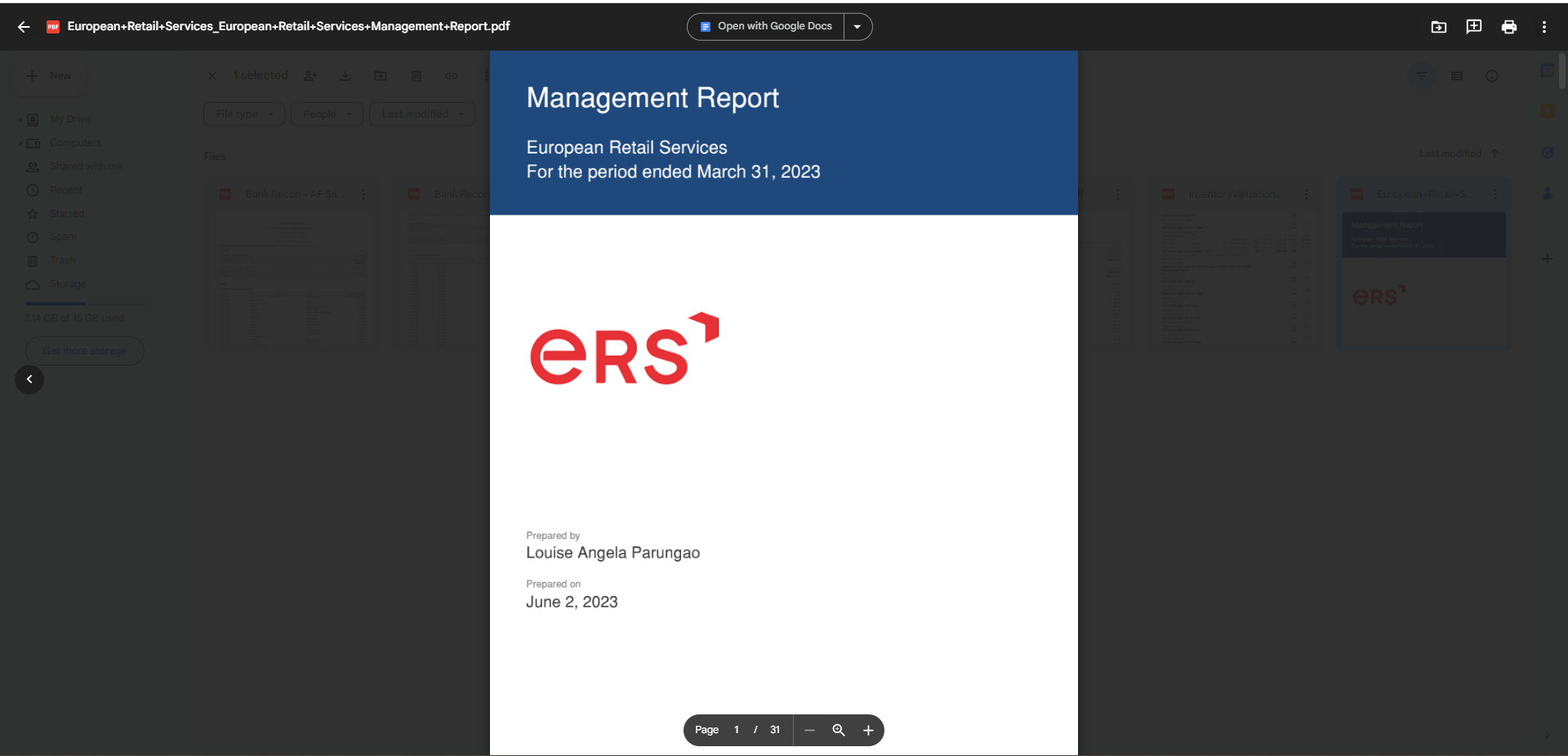
Task: Click the "1 selected" label in Drive
Action: [261, 76]
